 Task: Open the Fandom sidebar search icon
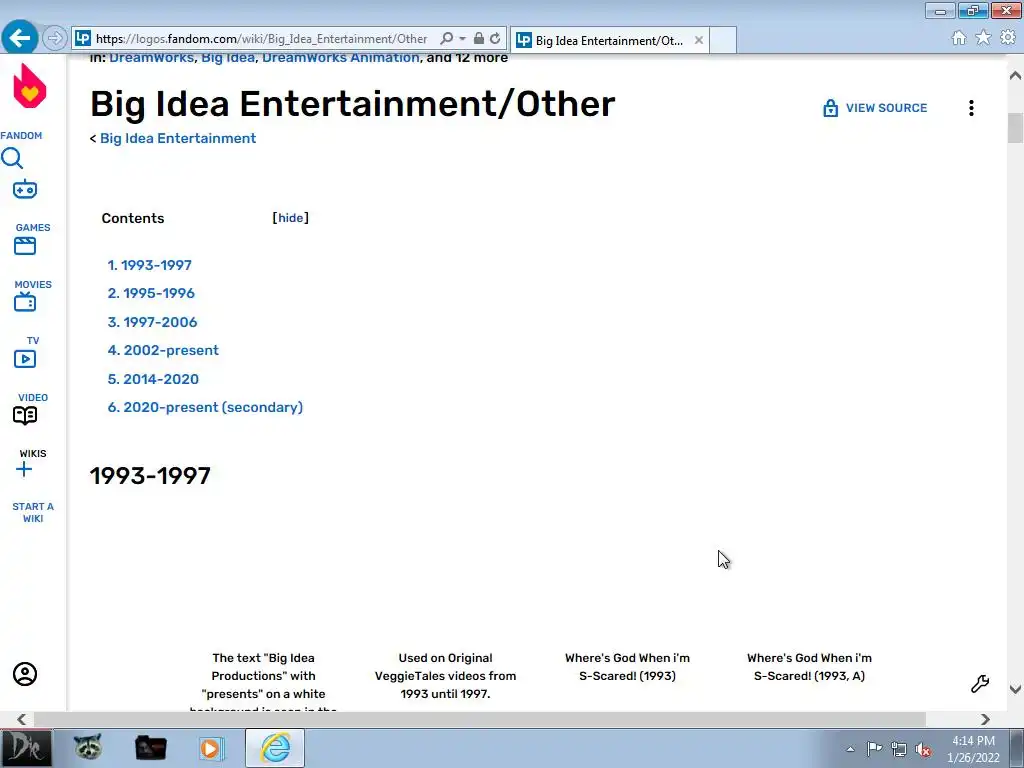click(12, 158)
